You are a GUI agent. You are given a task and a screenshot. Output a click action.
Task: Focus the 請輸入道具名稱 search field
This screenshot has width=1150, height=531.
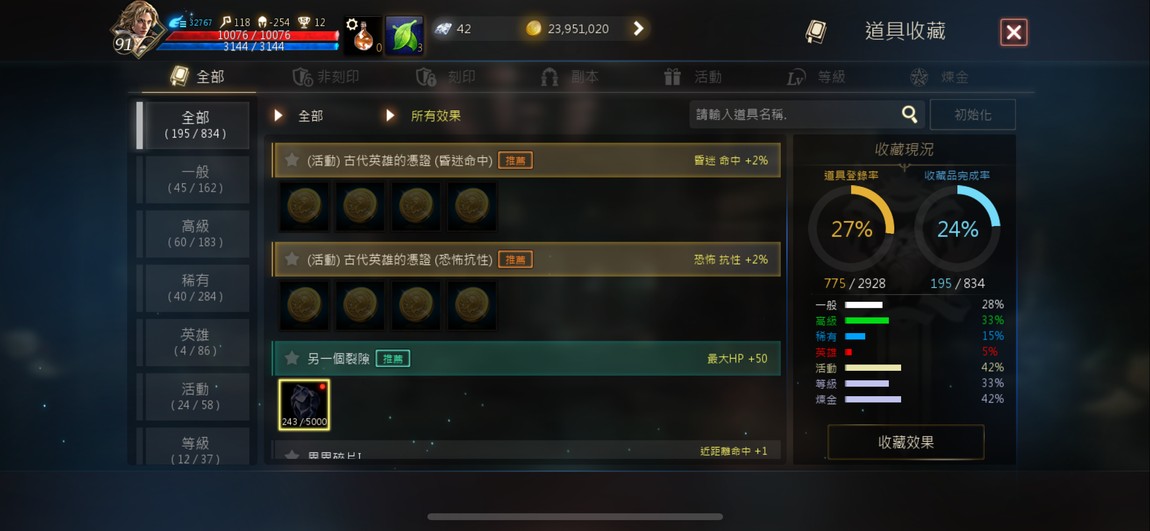tap(794, 114)
